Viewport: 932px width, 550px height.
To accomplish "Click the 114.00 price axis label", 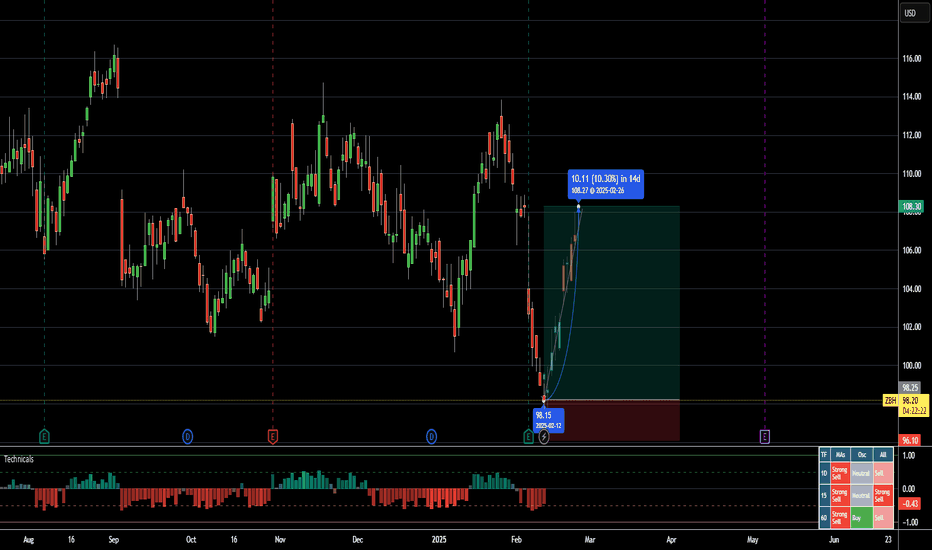I will (911, 96).
